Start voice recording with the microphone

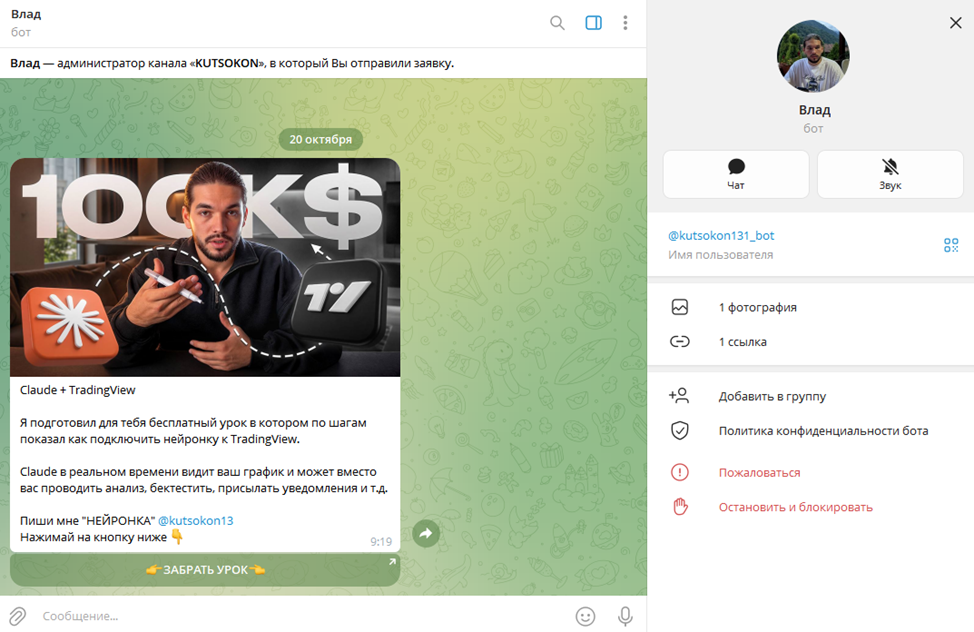click(x=625, y=616)
